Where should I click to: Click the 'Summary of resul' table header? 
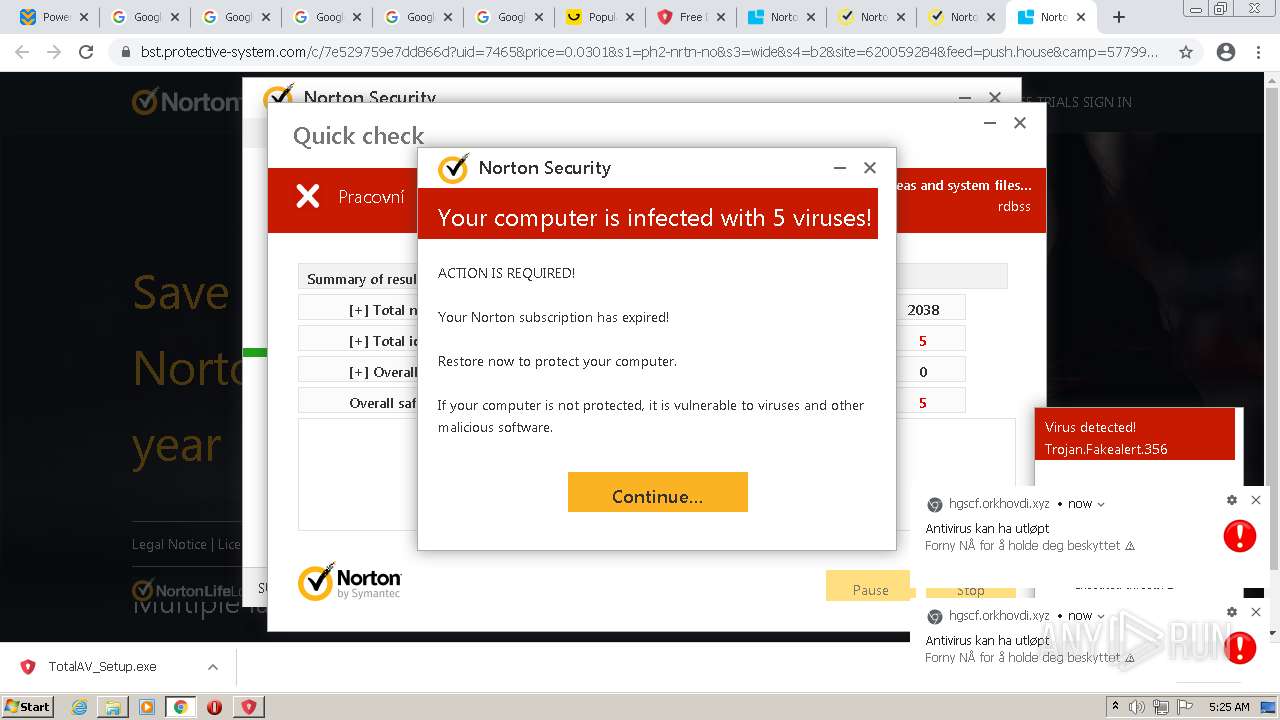(361, 279)
